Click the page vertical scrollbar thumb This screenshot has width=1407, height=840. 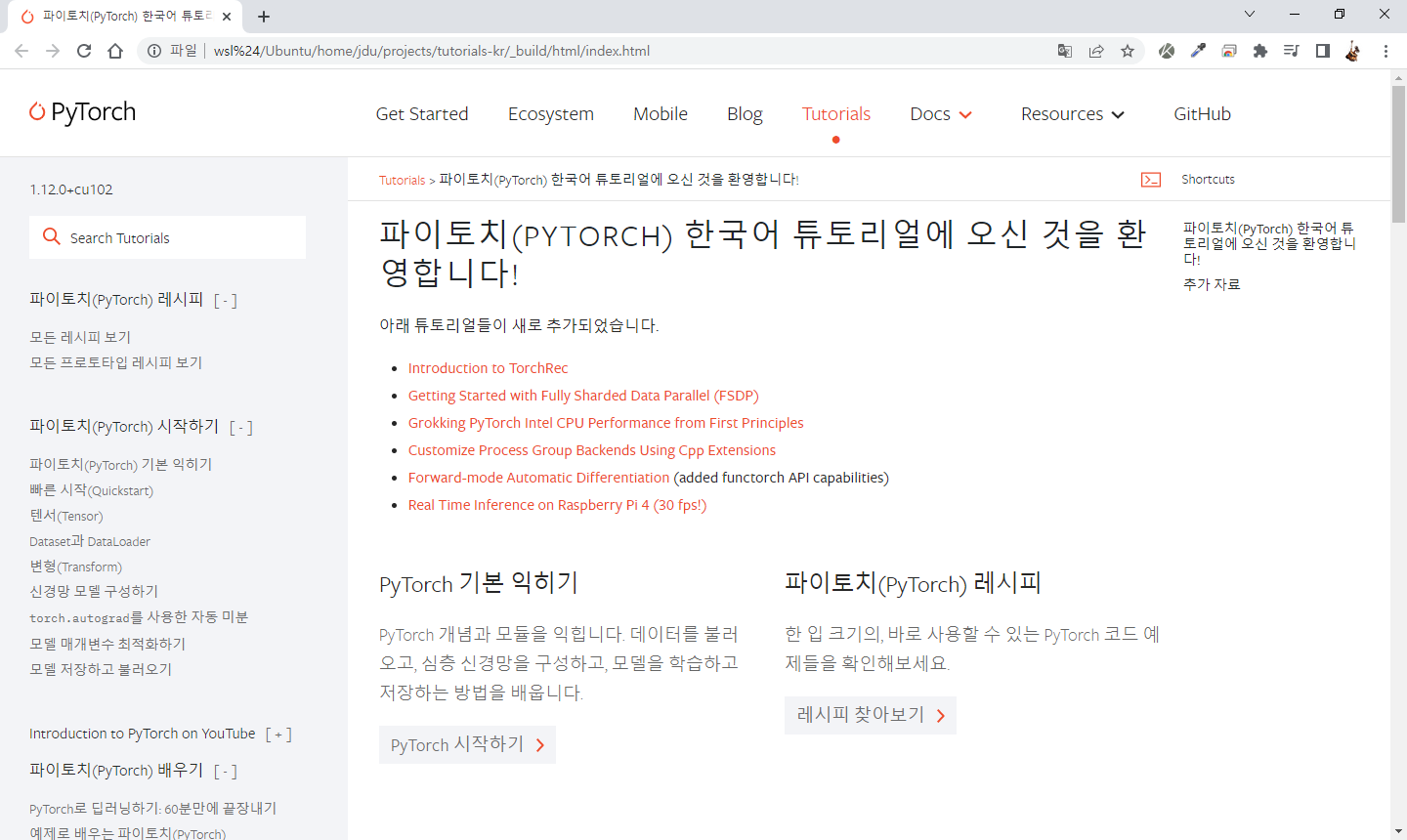(1398, 153)
